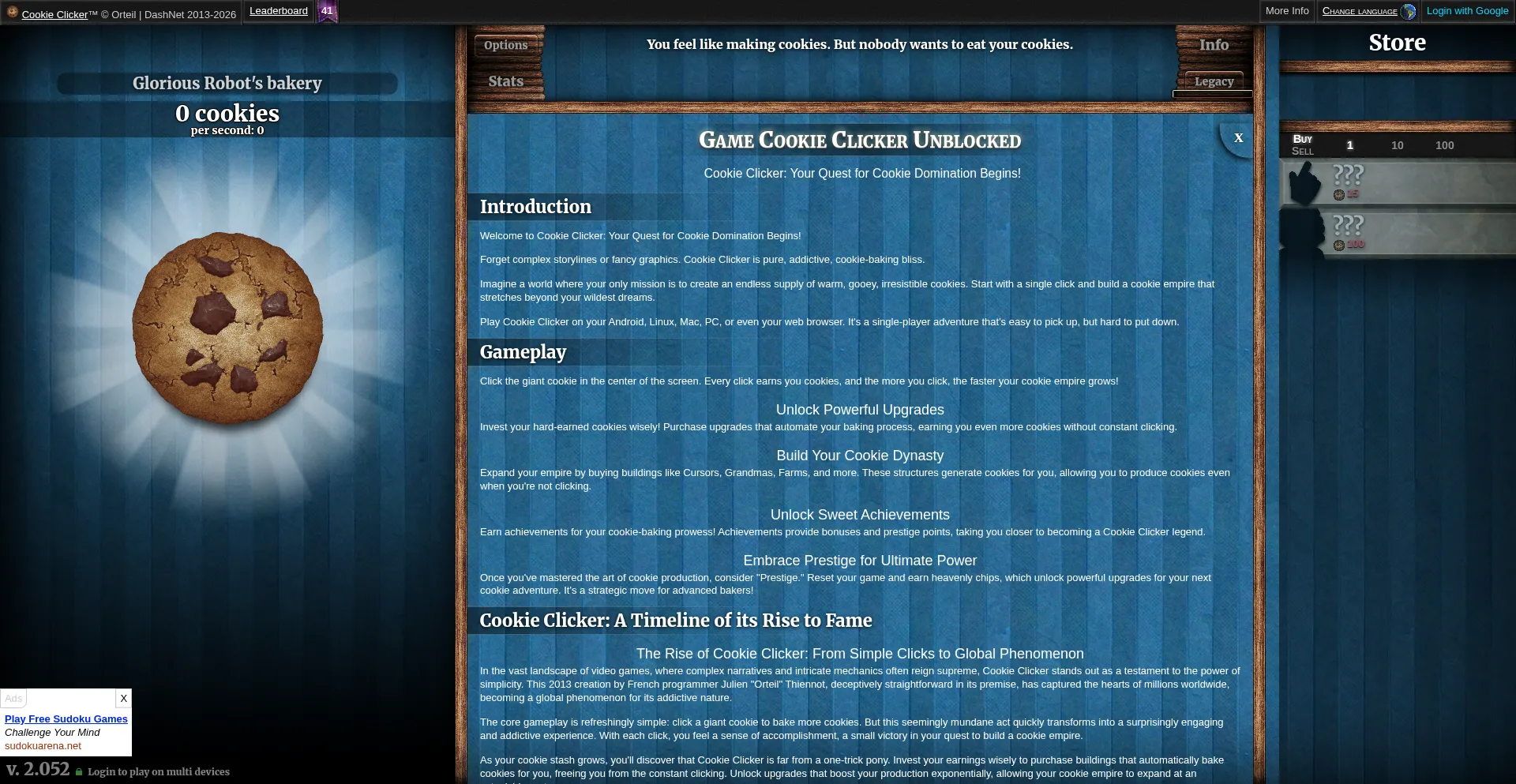Close the Sudoku ad with its X button
Screen dimensions: 1516x784
(x=123, y=698)
